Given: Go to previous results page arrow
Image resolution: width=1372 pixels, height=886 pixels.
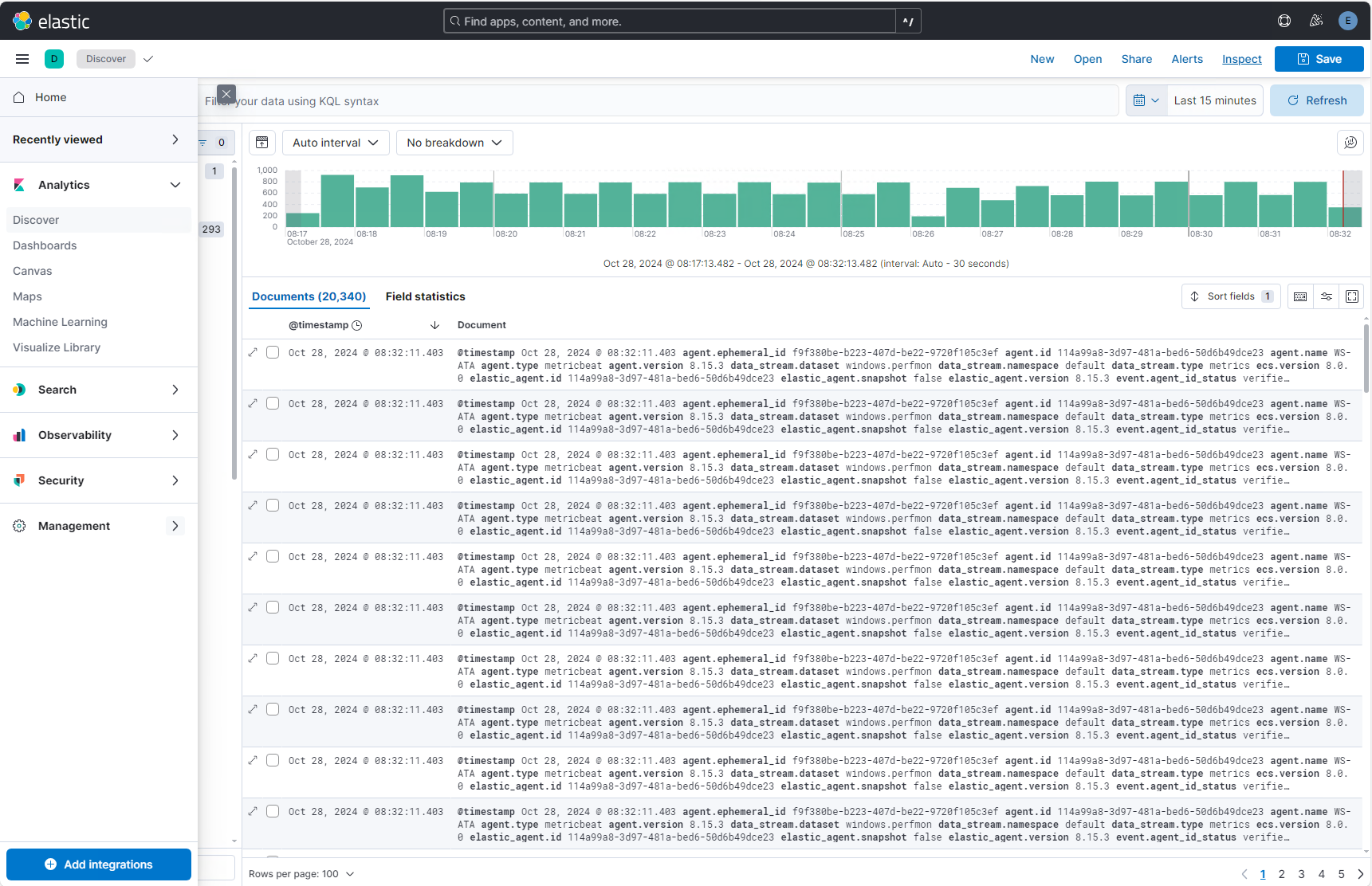Looking at the screenshot, I should coord(1244,874).
